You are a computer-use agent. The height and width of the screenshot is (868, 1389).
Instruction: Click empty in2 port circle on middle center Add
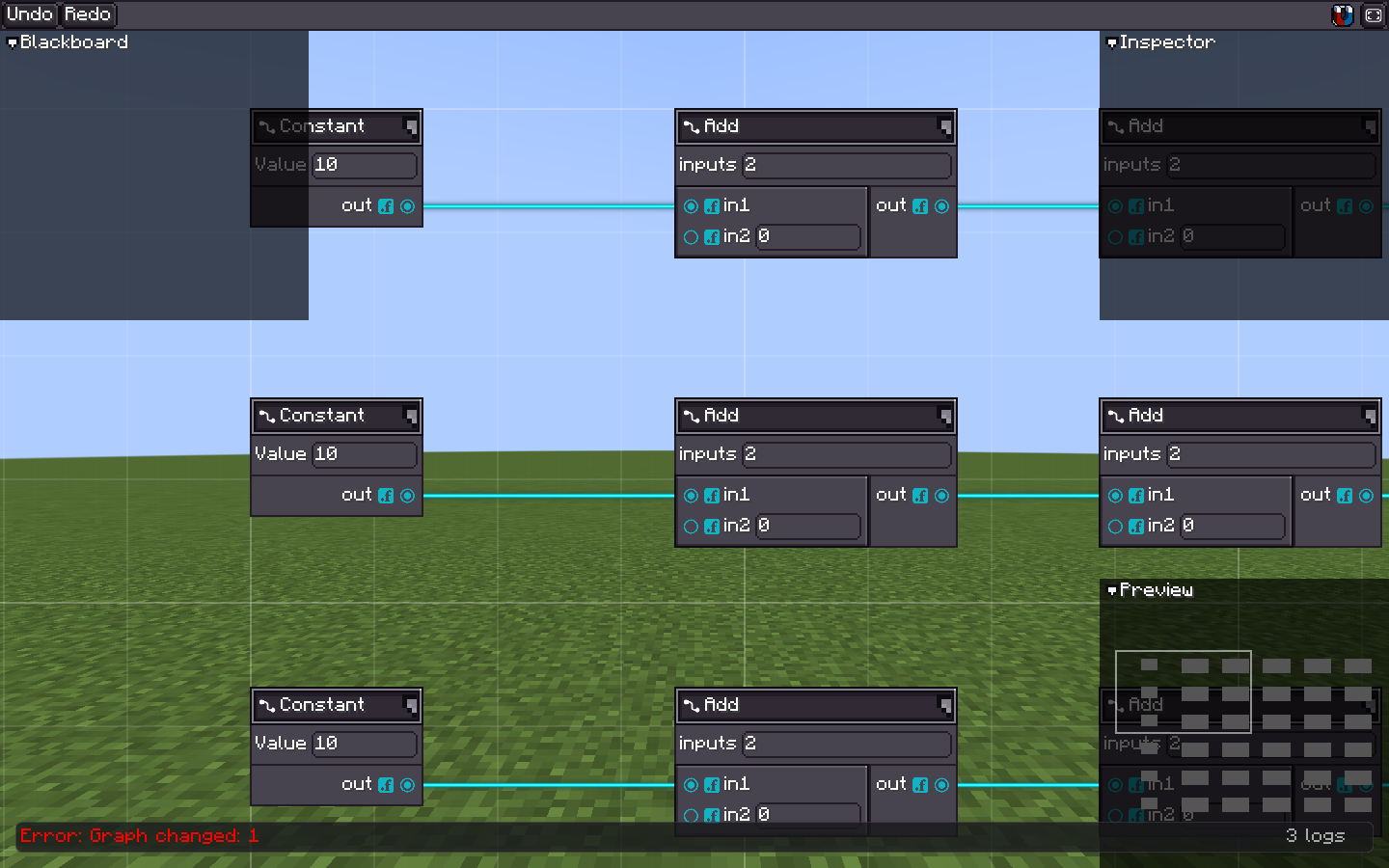click(x=691, y=527)
